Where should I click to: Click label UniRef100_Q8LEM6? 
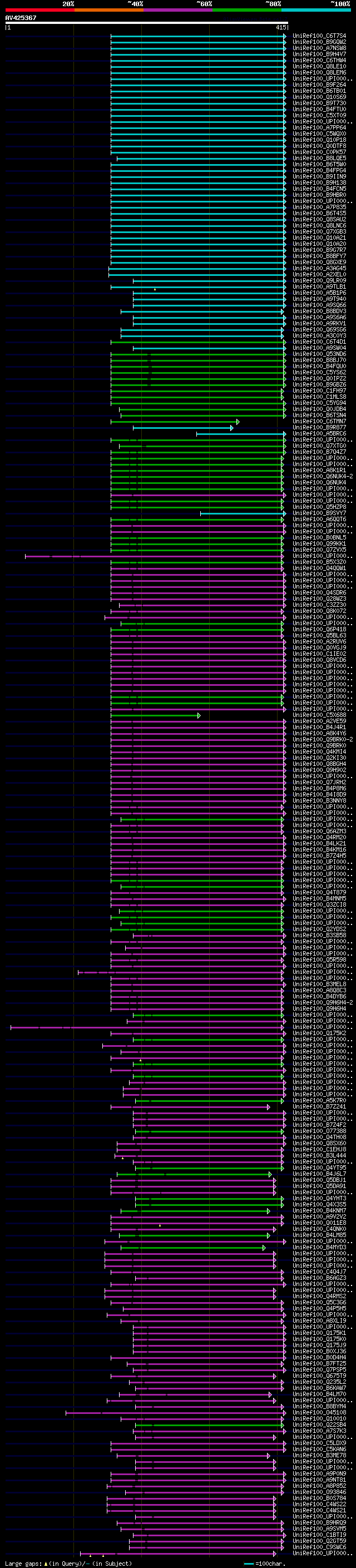(x=319, y=72)
